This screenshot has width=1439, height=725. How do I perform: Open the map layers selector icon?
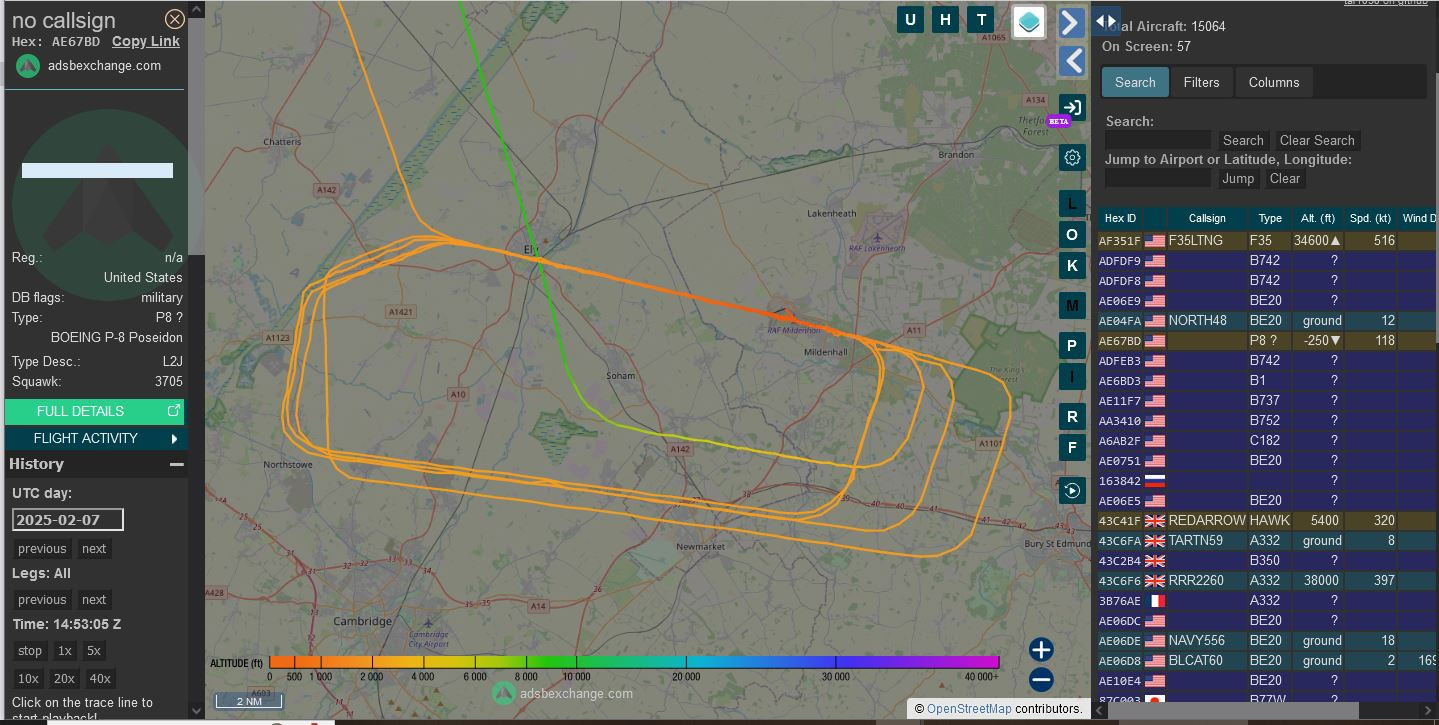tap(1029, 21)
